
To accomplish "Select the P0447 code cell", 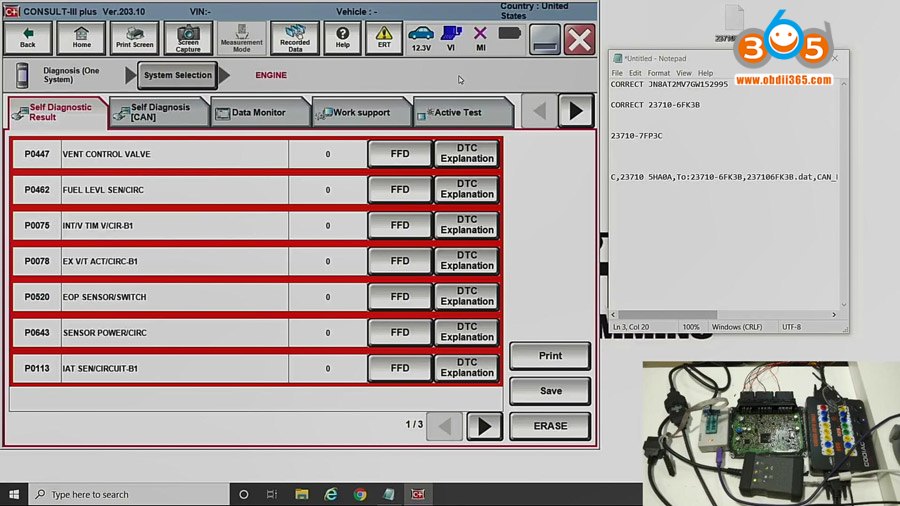I will (x=37, y=154).
